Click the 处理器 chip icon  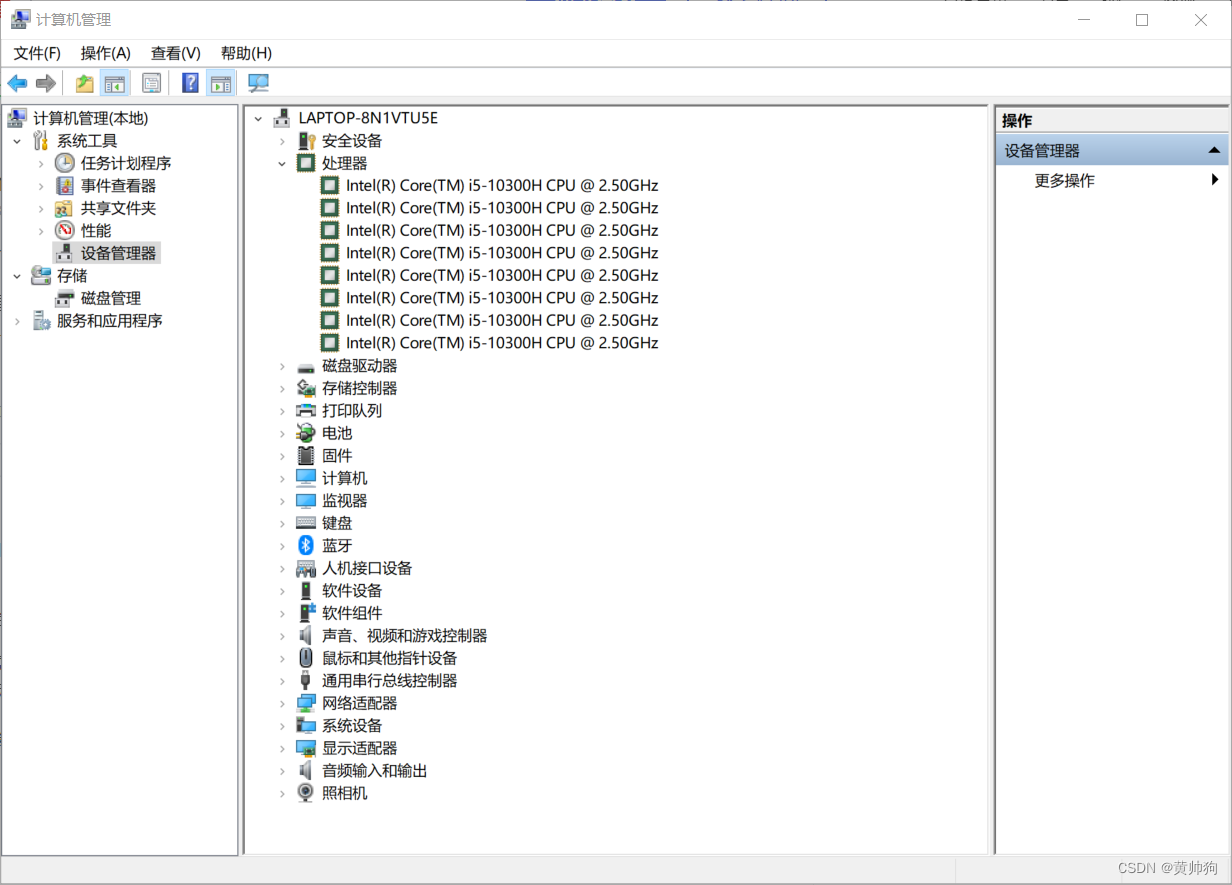pyautogui.click(x=306, y=163)
